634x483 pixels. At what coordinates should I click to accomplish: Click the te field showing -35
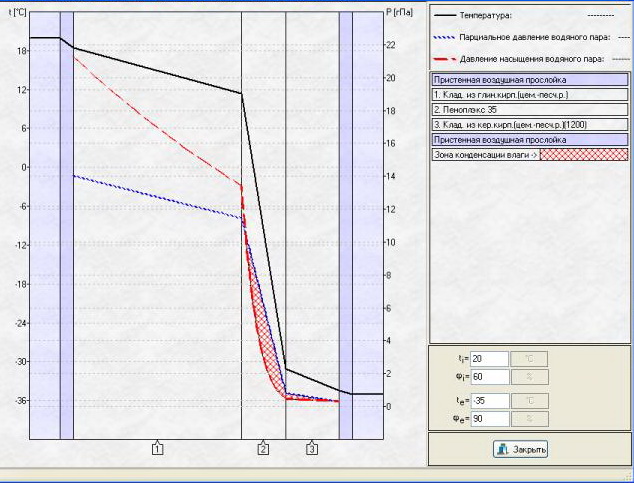click(489, 401)
